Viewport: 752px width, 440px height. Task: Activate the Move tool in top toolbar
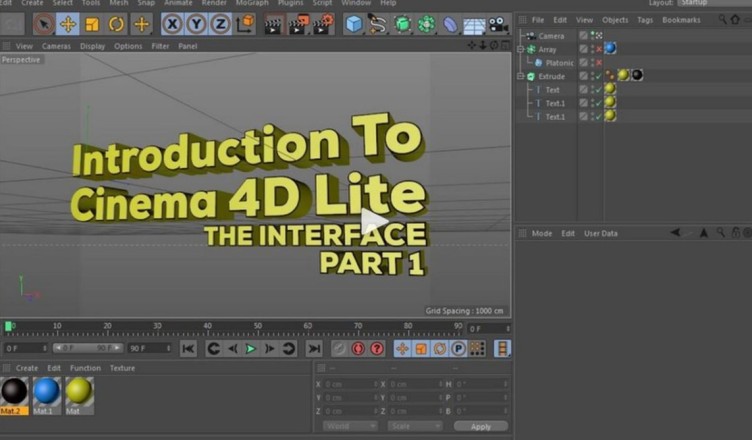(68, 24)
